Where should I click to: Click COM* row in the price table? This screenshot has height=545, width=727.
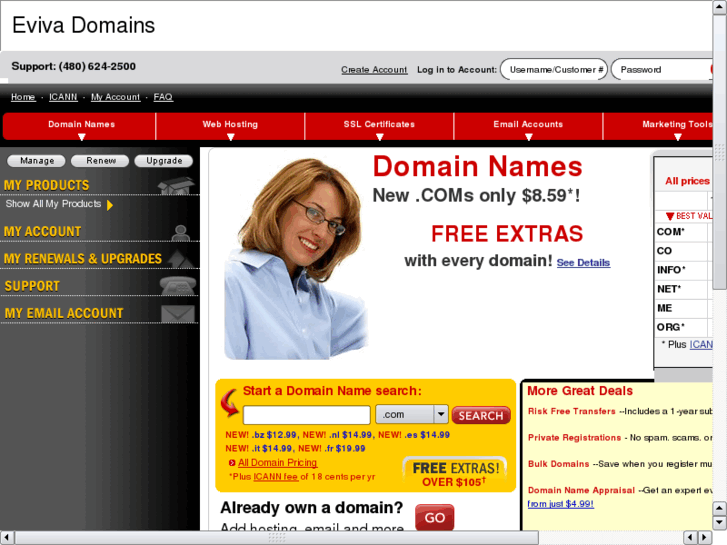pos(684,232)
